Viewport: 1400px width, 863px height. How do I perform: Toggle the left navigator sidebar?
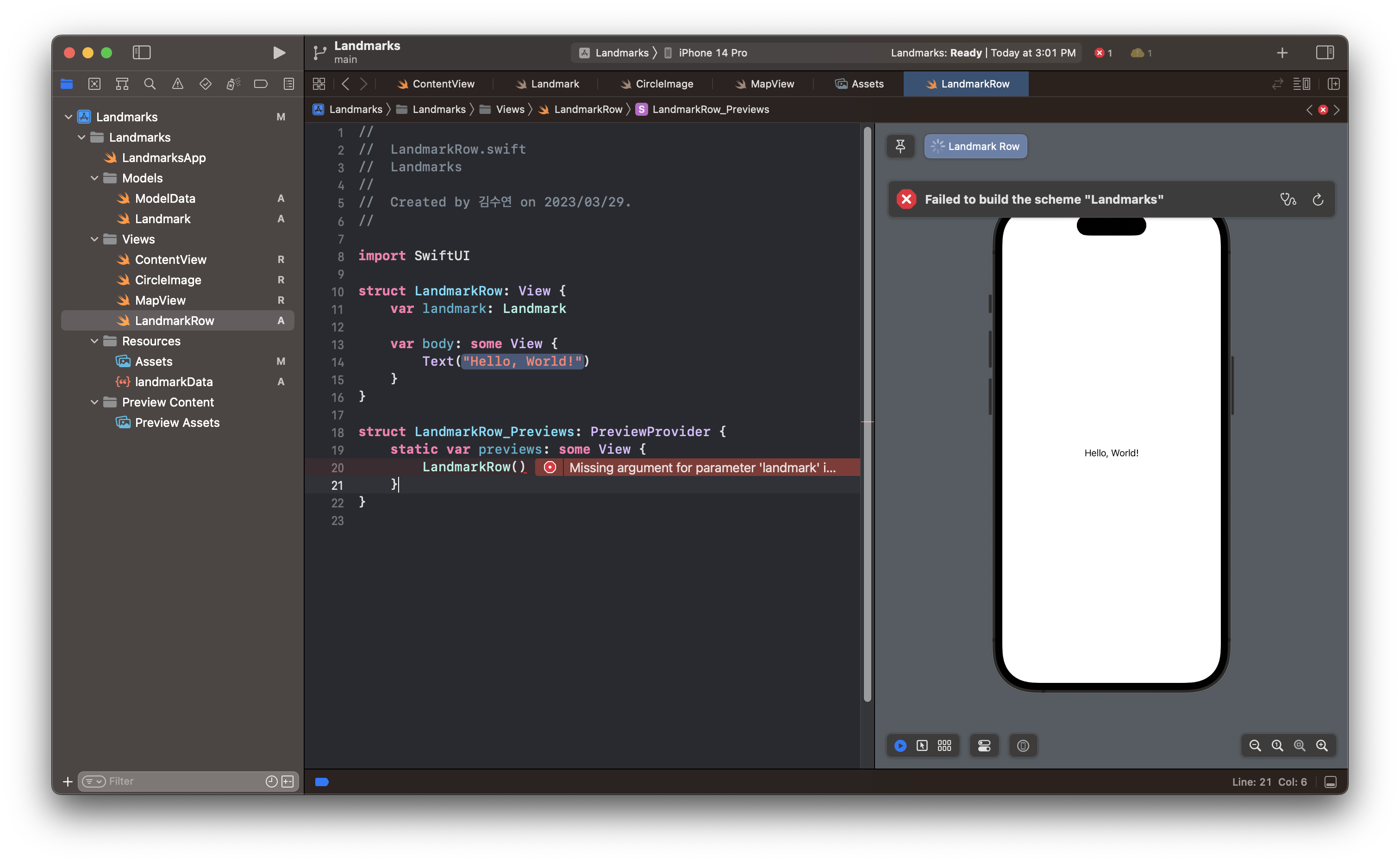[x=142, y=52]
